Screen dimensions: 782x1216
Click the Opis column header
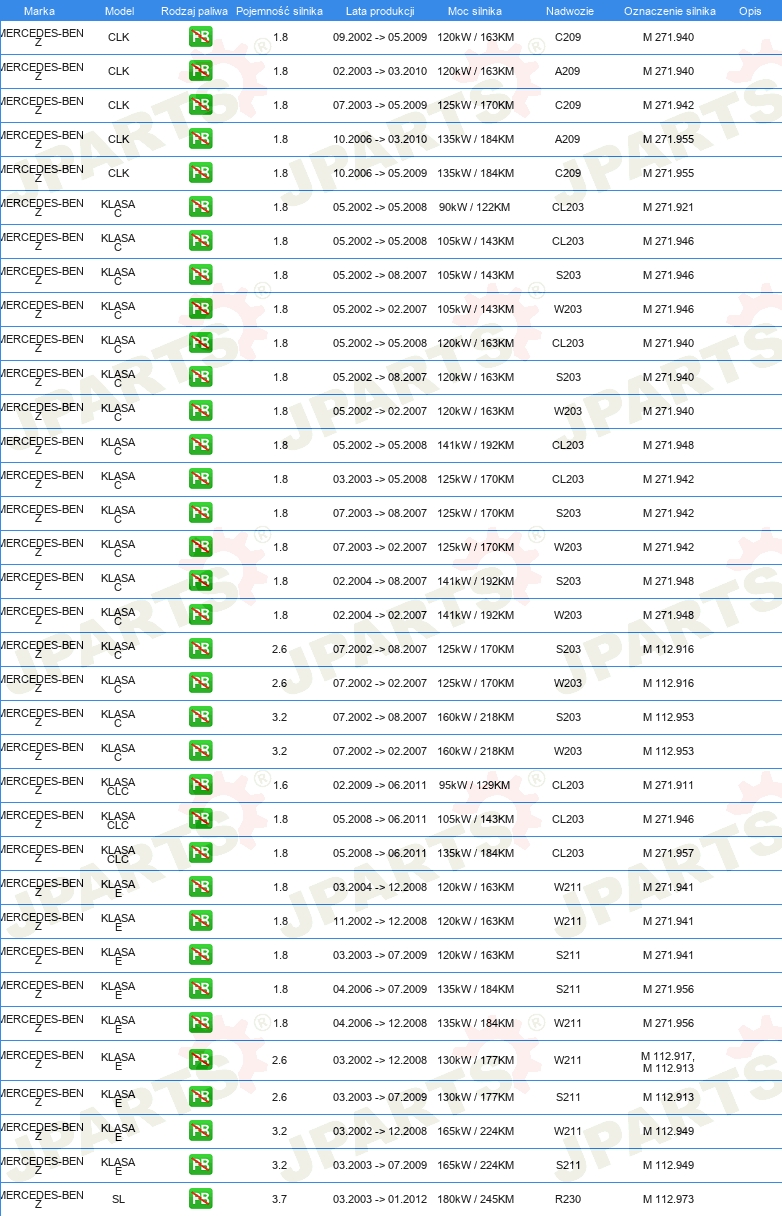(750, 11)
